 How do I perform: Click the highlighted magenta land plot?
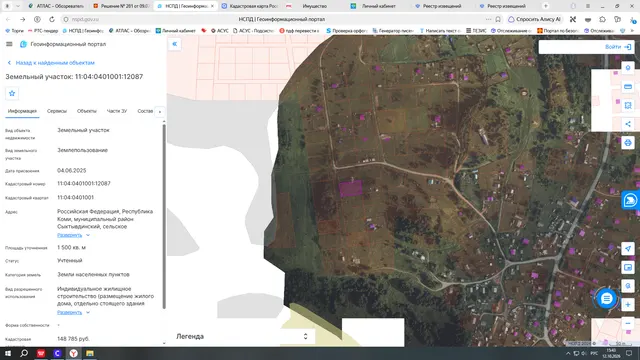[351, 189]
